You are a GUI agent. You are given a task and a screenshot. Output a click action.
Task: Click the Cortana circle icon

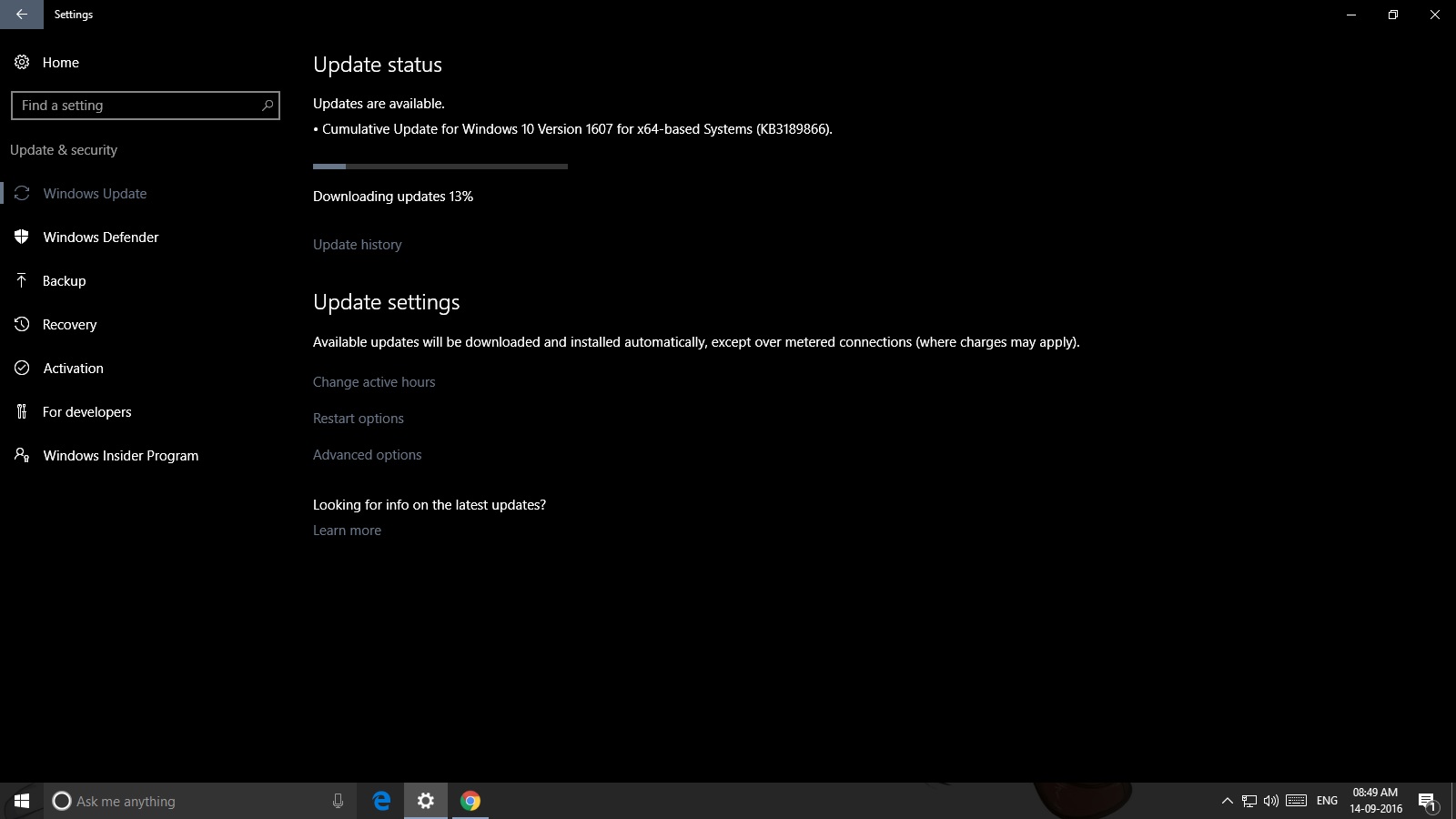point(62,801)
